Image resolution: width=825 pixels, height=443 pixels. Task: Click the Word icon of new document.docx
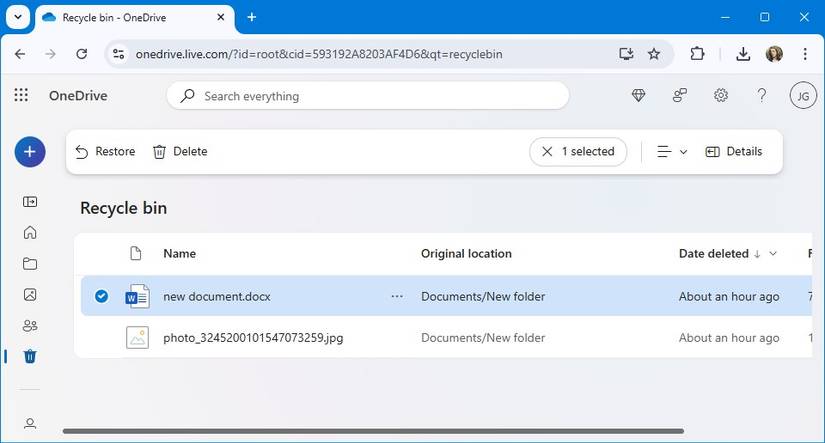(x=137, y=296)
